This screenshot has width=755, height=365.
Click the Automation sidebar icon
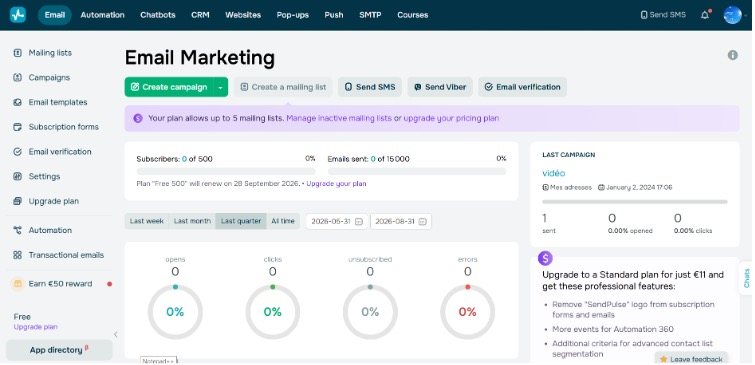[17, 230]
